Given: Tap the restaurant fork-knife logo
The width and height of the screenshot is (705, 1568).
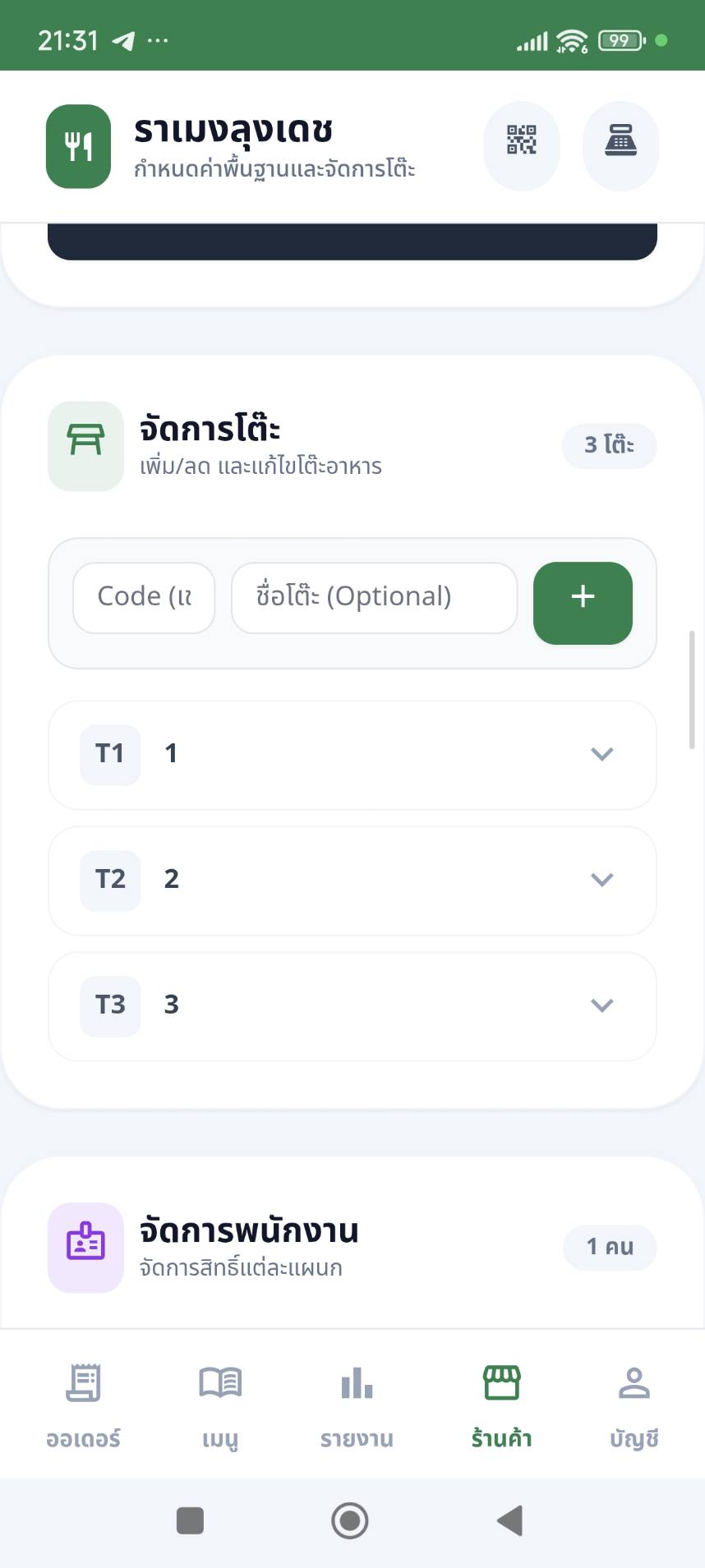Looking at the screenshot, I should point(78,146).
